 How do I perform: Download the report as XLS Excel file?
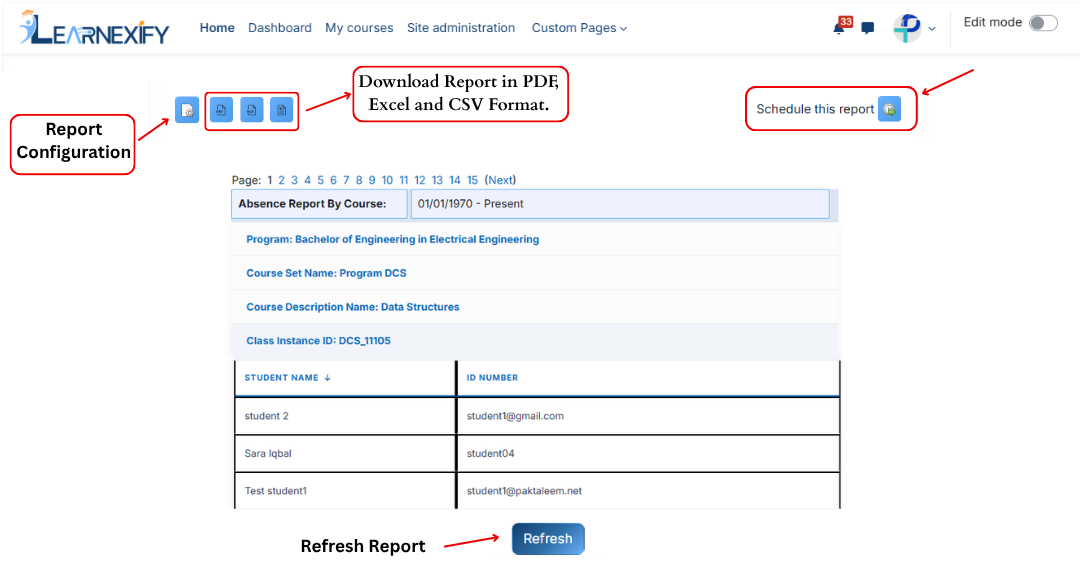[x=251, y=109]
